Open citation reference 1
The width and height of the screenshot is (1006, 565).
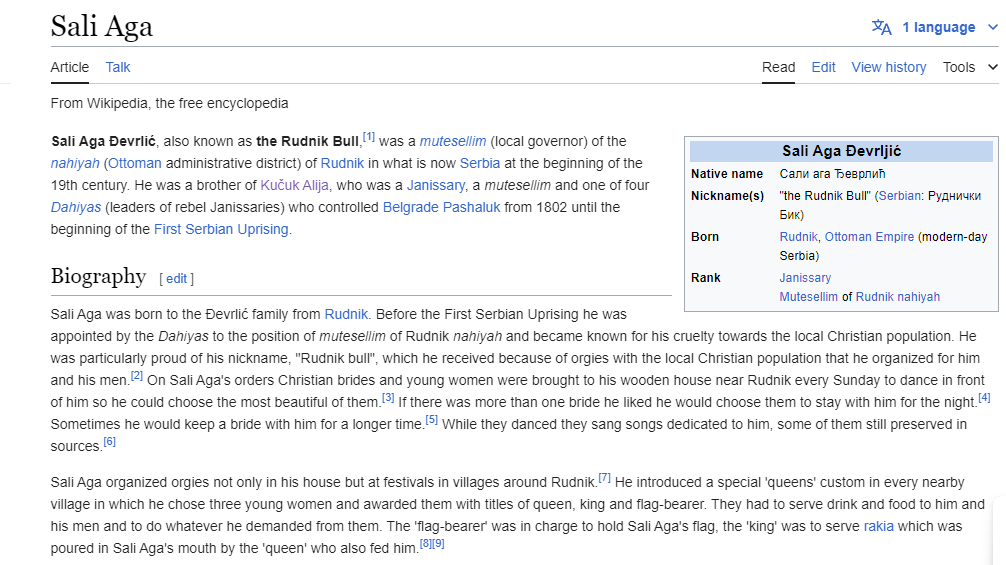[x=369, y=137]
